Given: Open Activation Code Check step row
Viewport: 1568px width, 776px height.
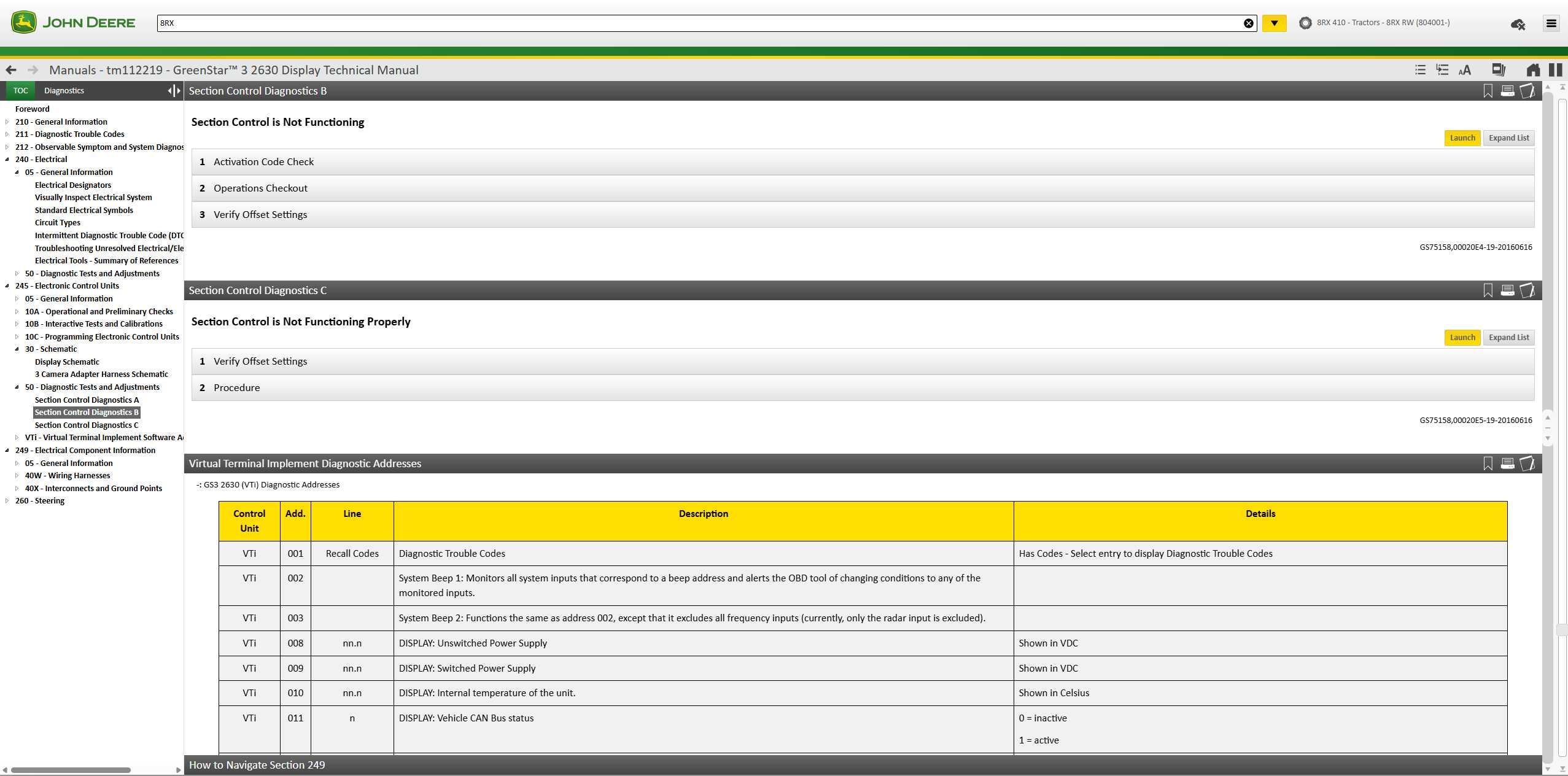Looking at the screenshot, I should point(264,162).
